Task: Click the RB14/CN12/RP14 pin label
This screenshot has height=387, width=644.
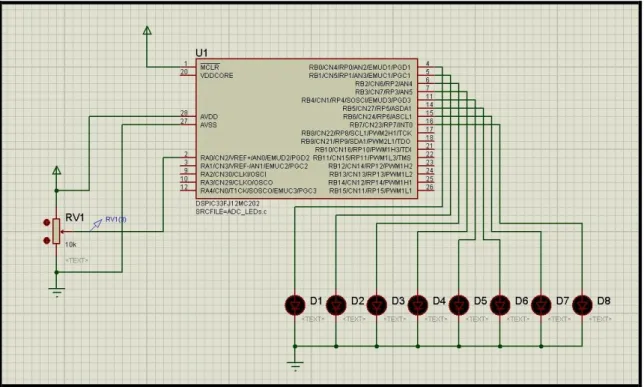Action: click(370, 182)
